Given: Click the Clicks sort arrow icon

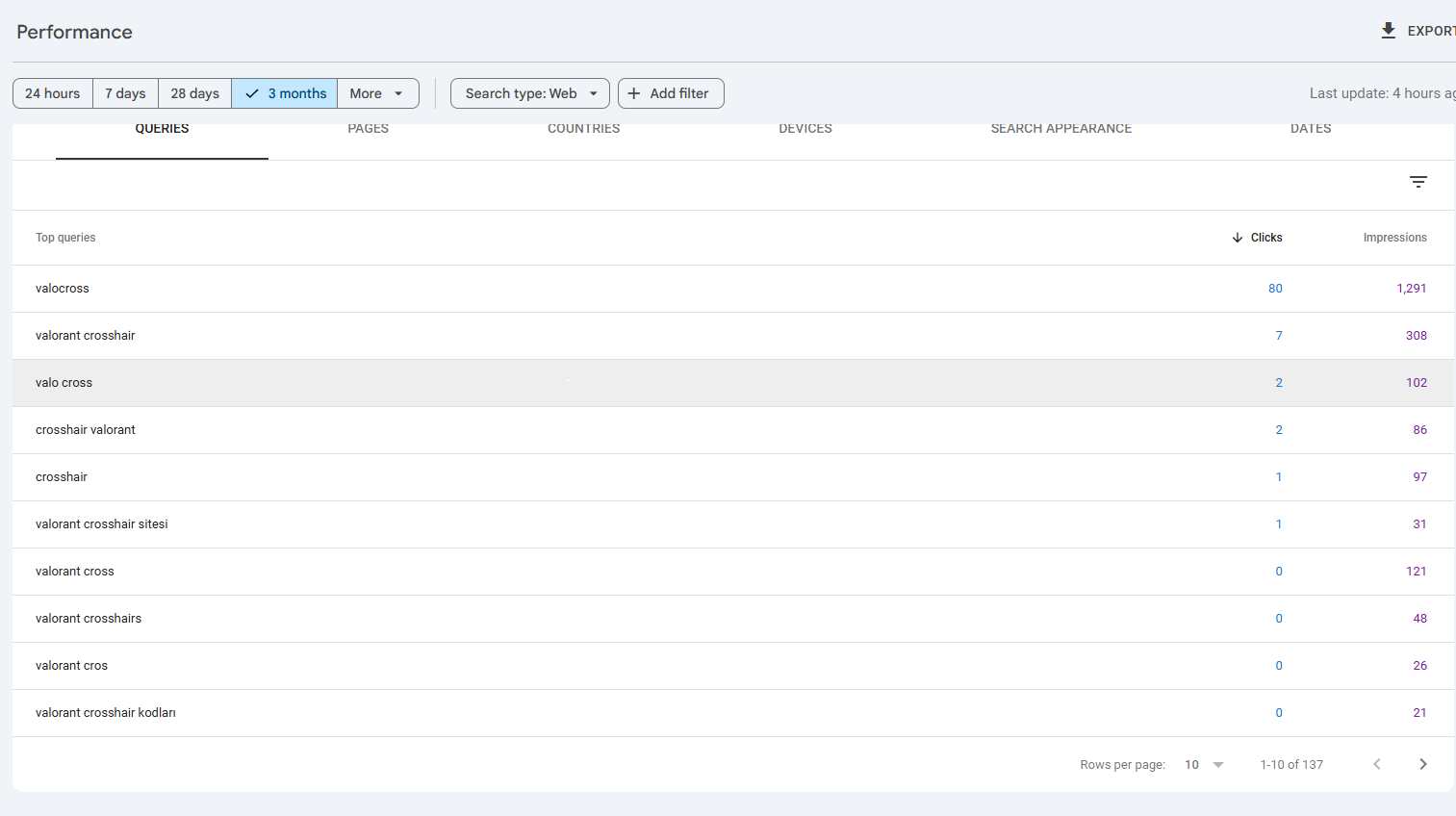Looking at the screenshot, I should (1238, 238).
